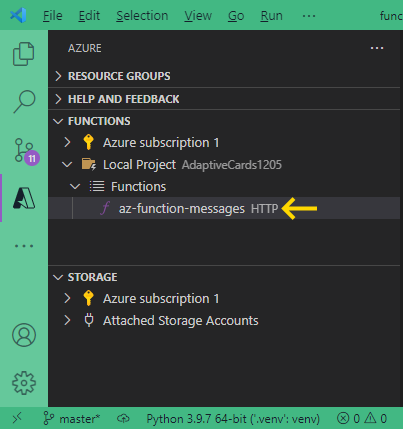Expand Azure subscription 1 under Storage
This screenshot has width=403, height=429.
[67, 298]
